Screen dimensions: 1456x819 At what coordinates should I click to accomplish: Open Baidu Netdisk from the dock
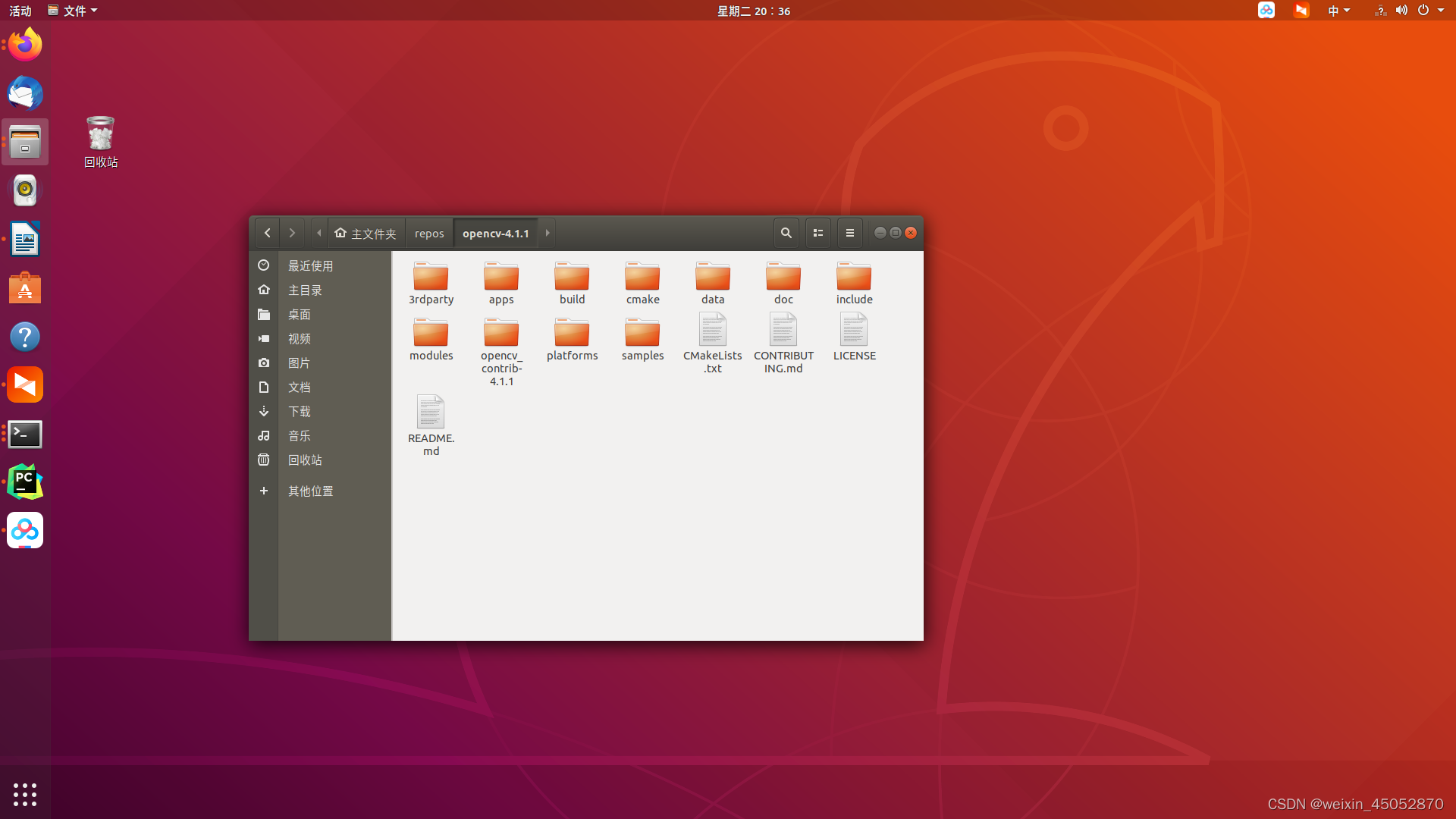[25, 531]
